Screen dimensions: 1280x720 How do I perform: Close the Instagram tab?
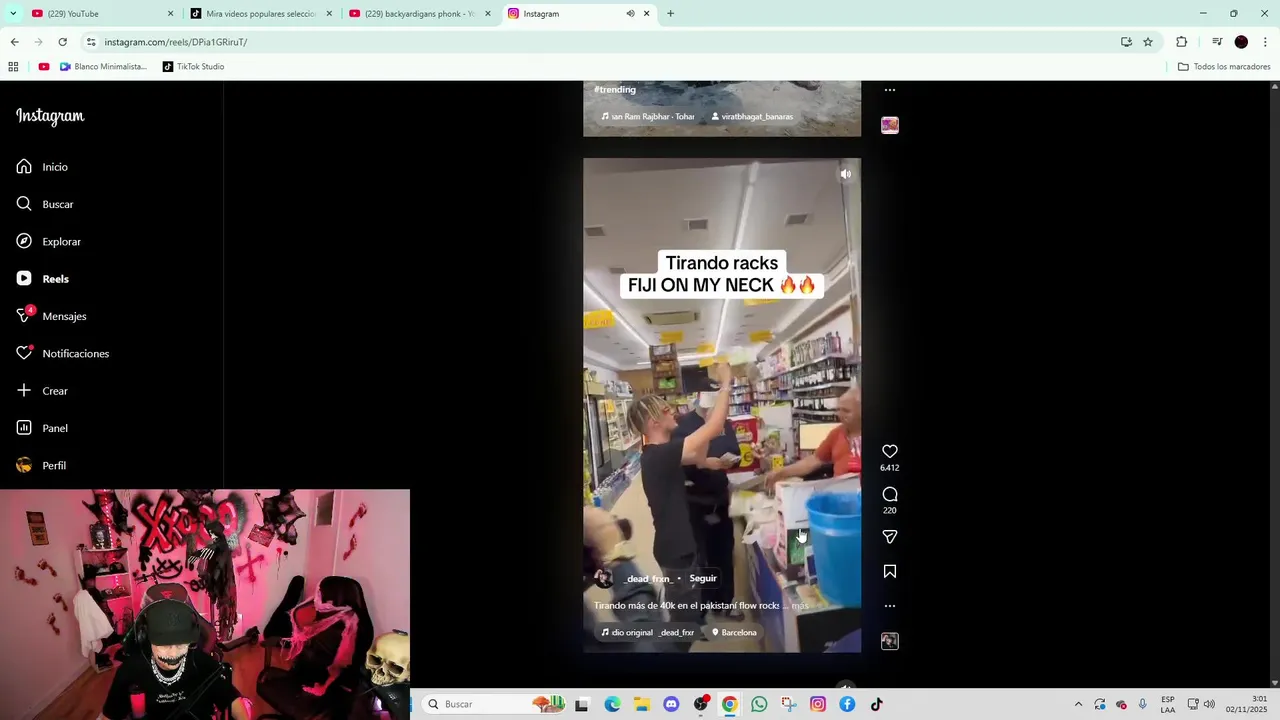[x=646, y=14]
